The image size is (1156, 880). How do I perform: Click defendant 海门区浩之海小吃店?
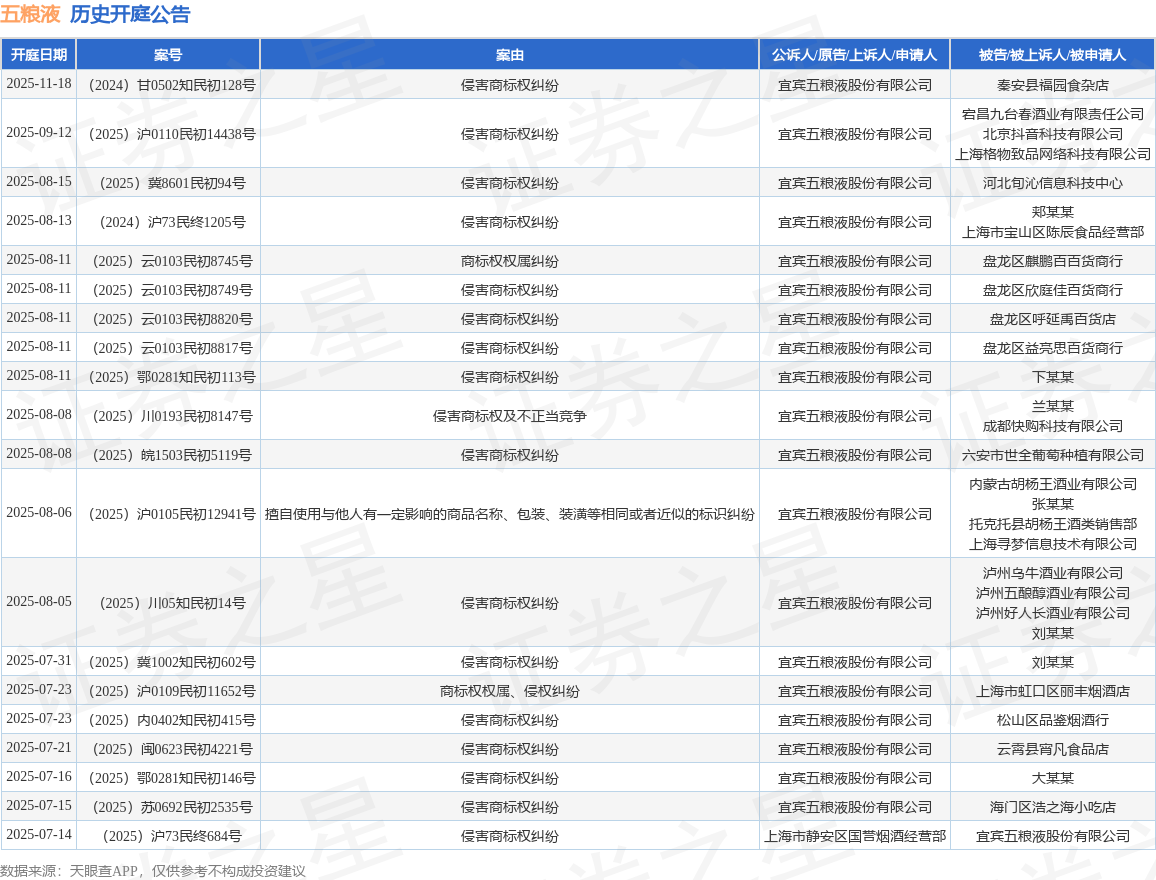[x=1052, y=807]
